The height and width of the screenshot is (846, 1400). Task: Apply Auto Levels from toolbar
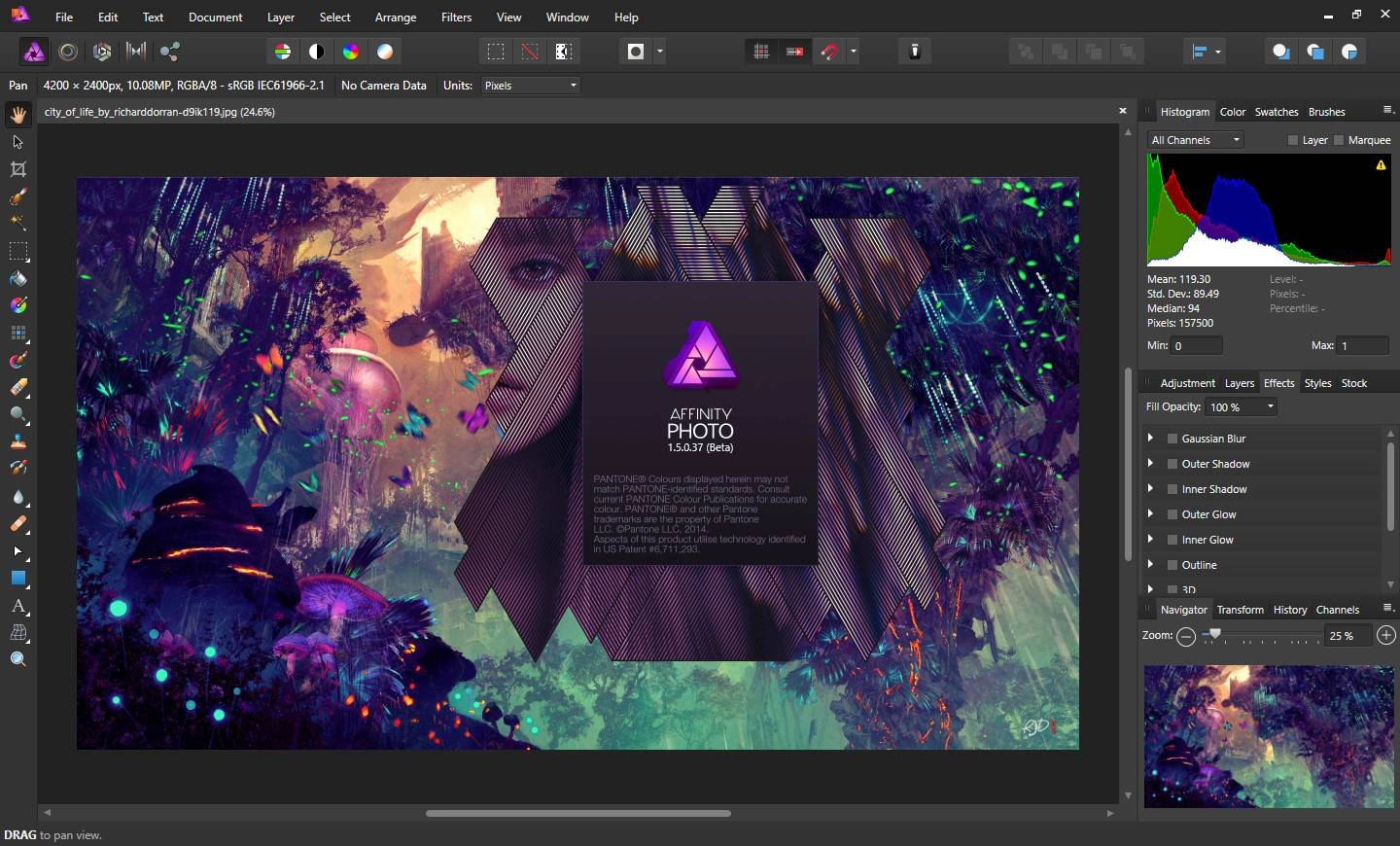(283, 52)
